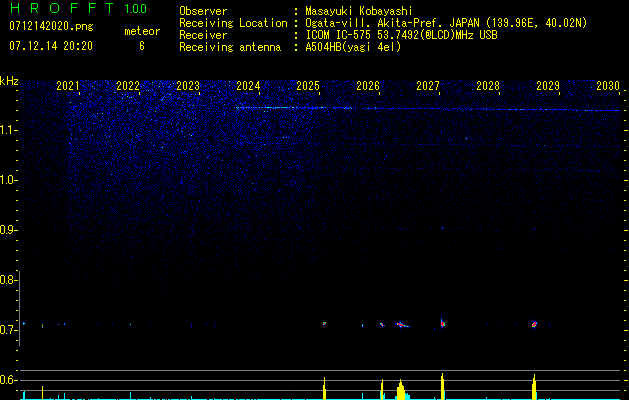Select the 2026 time axis label
Screen dimensions: 629x400
[x=368, y=86]
